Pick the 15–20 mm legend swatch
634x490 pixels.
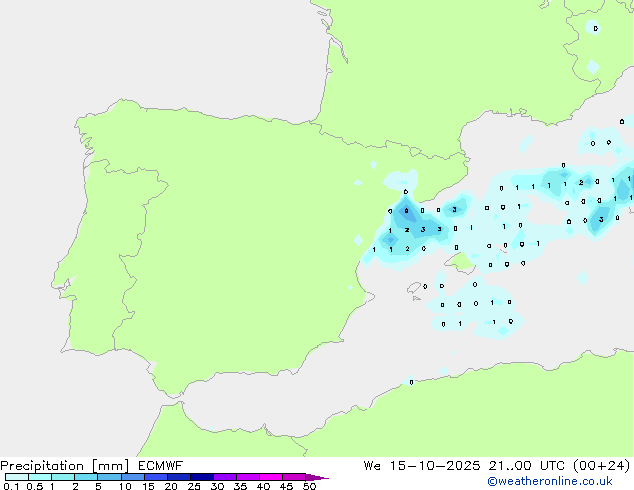[156, 477]
